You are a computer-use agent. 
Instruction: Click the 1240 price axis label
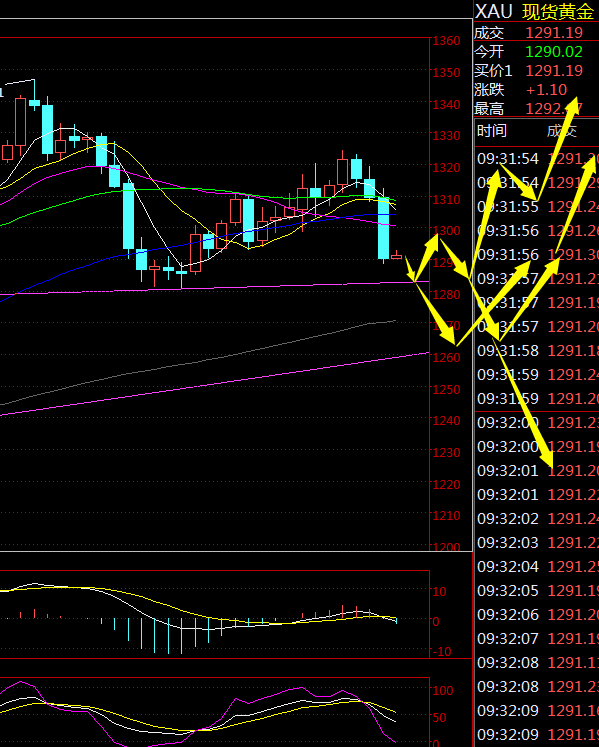pos(447,421)
